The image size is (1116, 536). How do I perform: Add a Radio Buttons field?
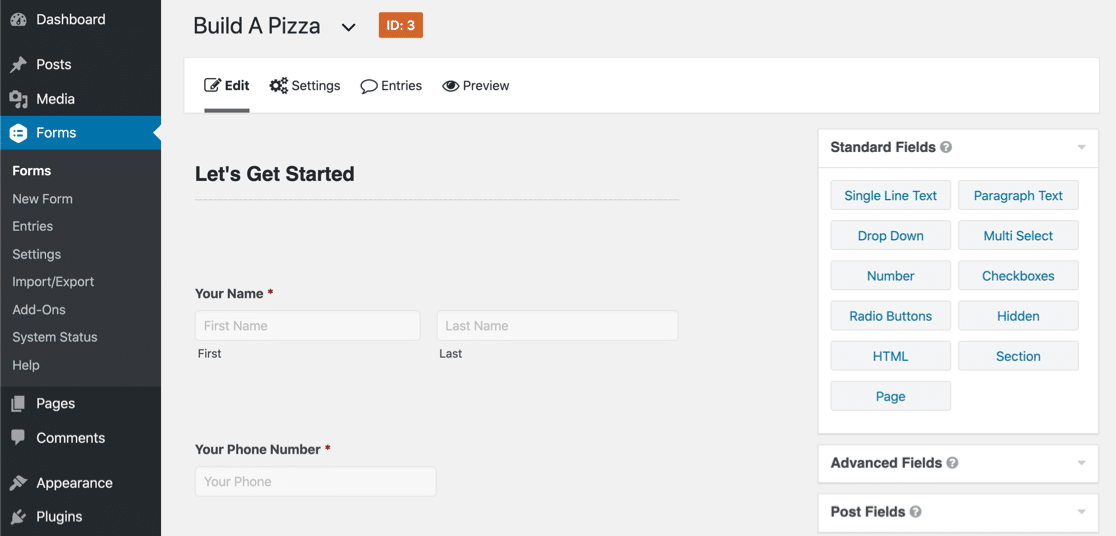pos(890,316)
